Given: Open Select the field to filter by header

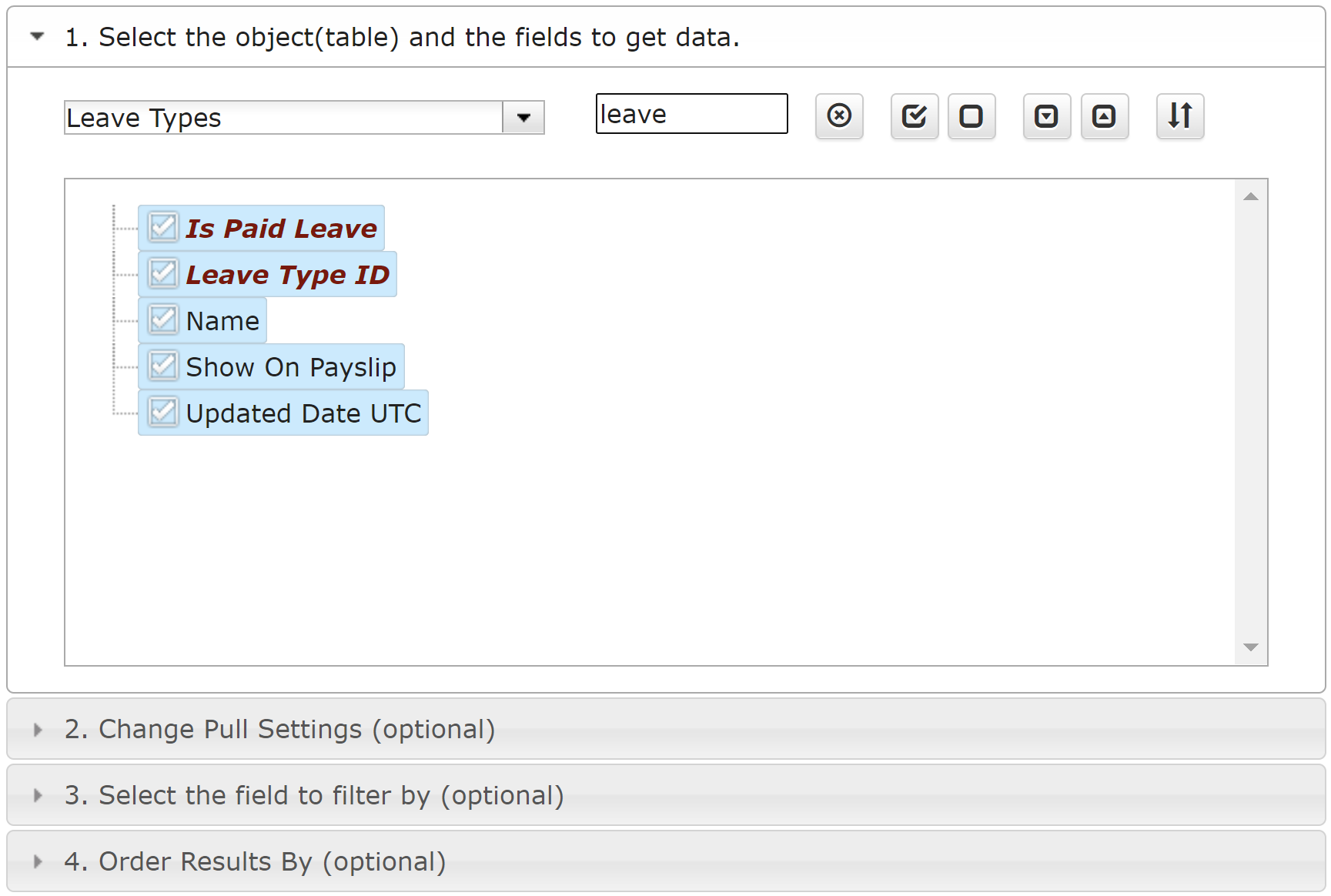Looking at the screenshot, I should click(666, 795).
